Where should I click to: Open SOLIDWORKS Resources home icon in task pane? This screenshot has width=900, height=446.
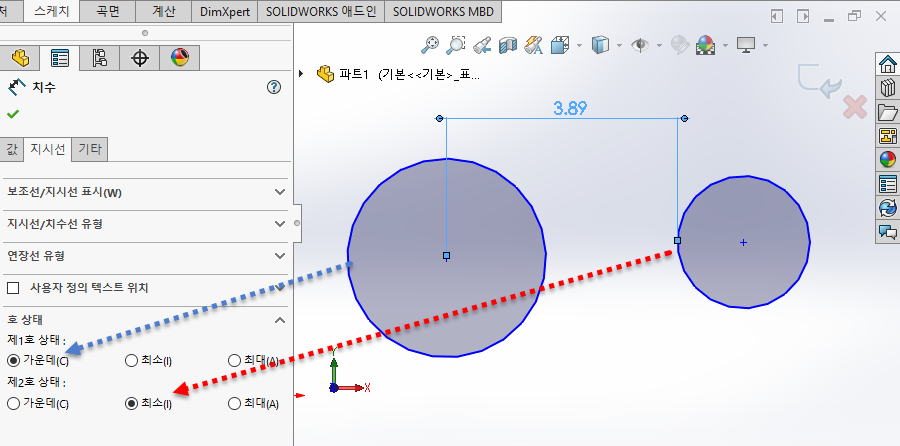point(887,64)
